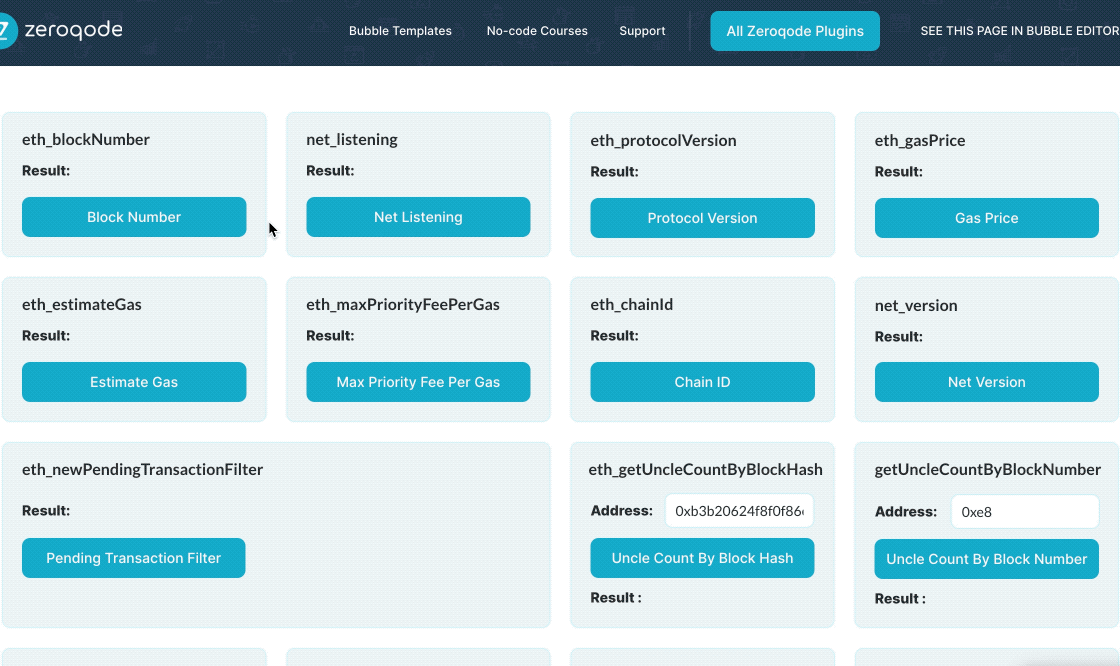Select eth_gasPrice heading text
The width and height of the screenshot is (1120, 666).
[920, 140]
